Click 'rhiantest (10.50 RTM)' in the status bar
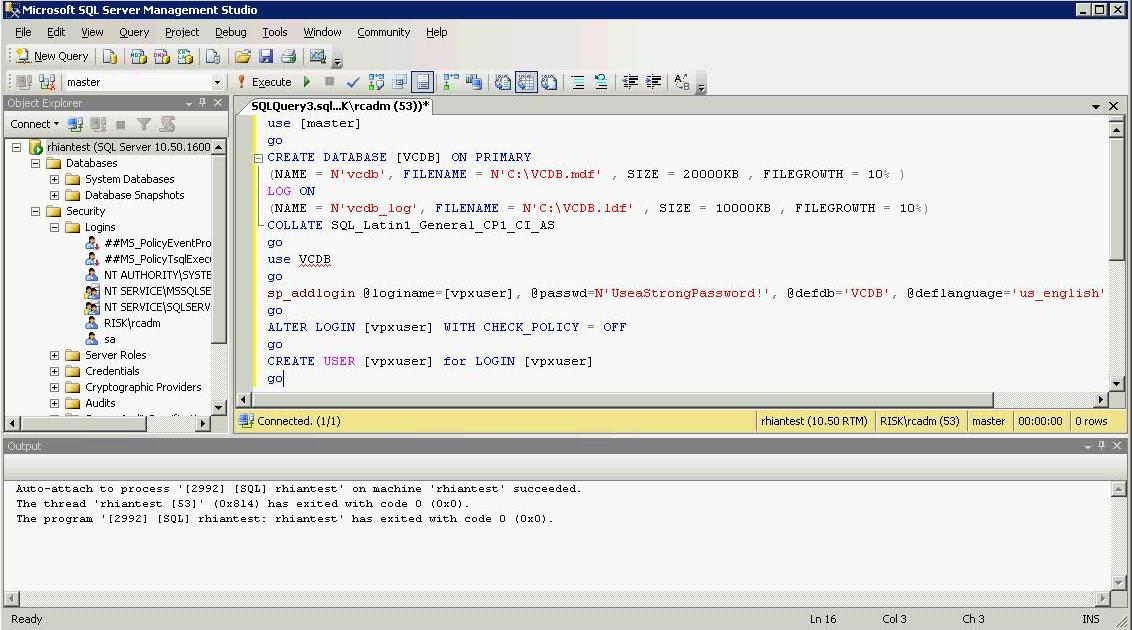The image size is (1132, 630). [814, 421]
